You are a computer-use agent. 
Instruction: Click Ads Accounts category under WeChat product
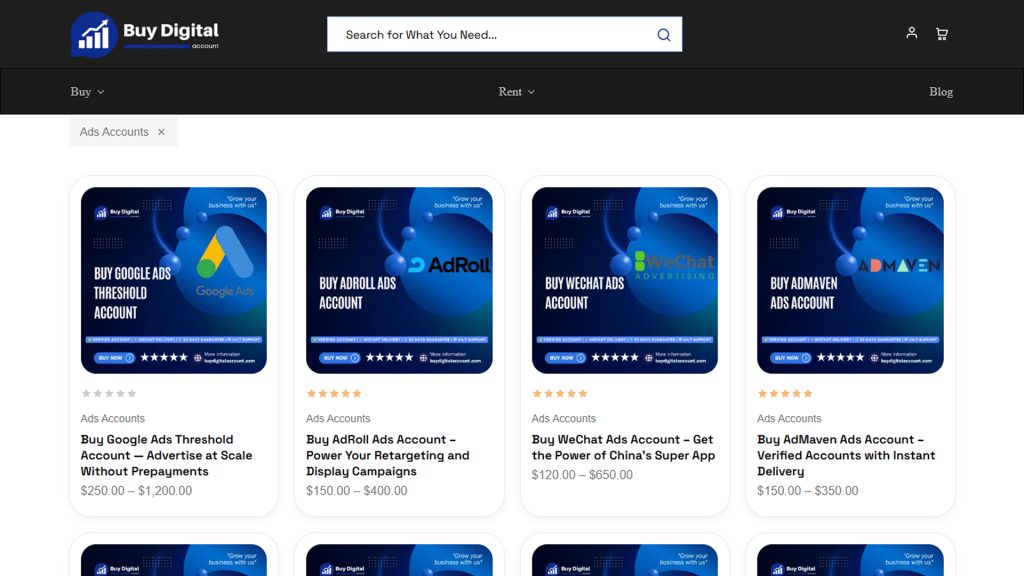[x=564, y=419]
